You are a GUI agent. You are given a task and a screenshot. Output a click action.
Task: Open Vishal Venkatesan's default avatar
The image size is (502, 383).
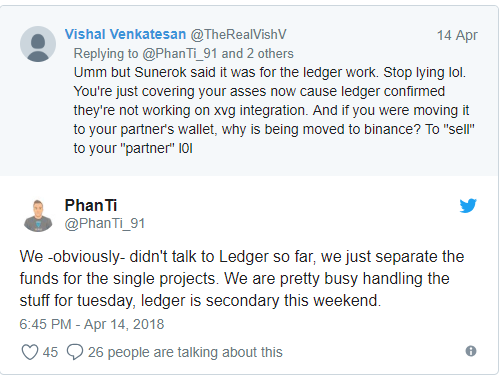38,44
